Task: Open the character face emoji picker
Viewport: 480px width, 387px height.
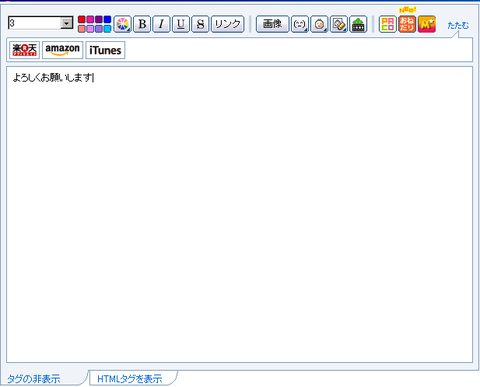Action: tap(319, 24)
